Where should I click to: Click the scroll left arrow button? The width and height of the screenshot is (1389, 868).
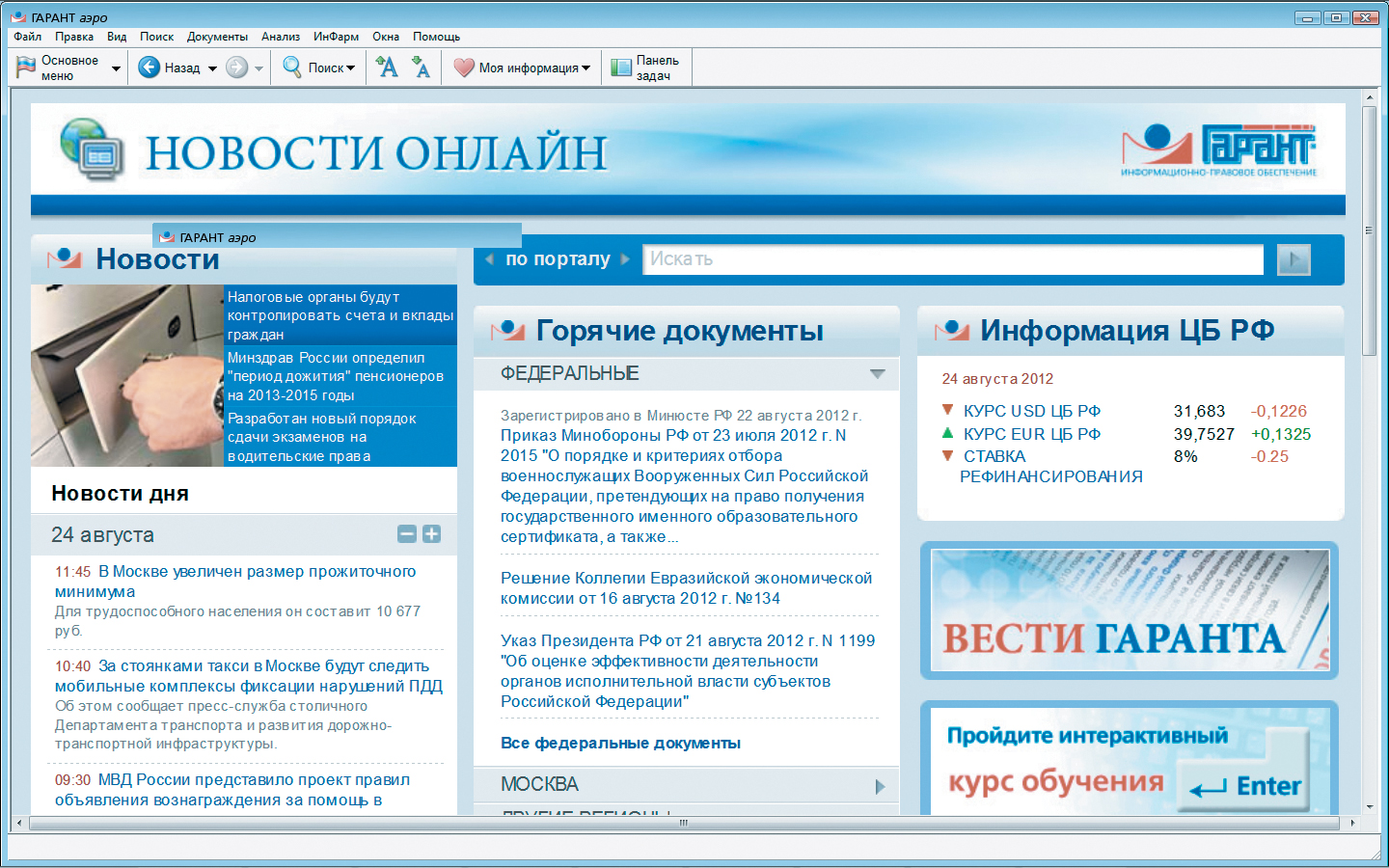pos(19,824)
